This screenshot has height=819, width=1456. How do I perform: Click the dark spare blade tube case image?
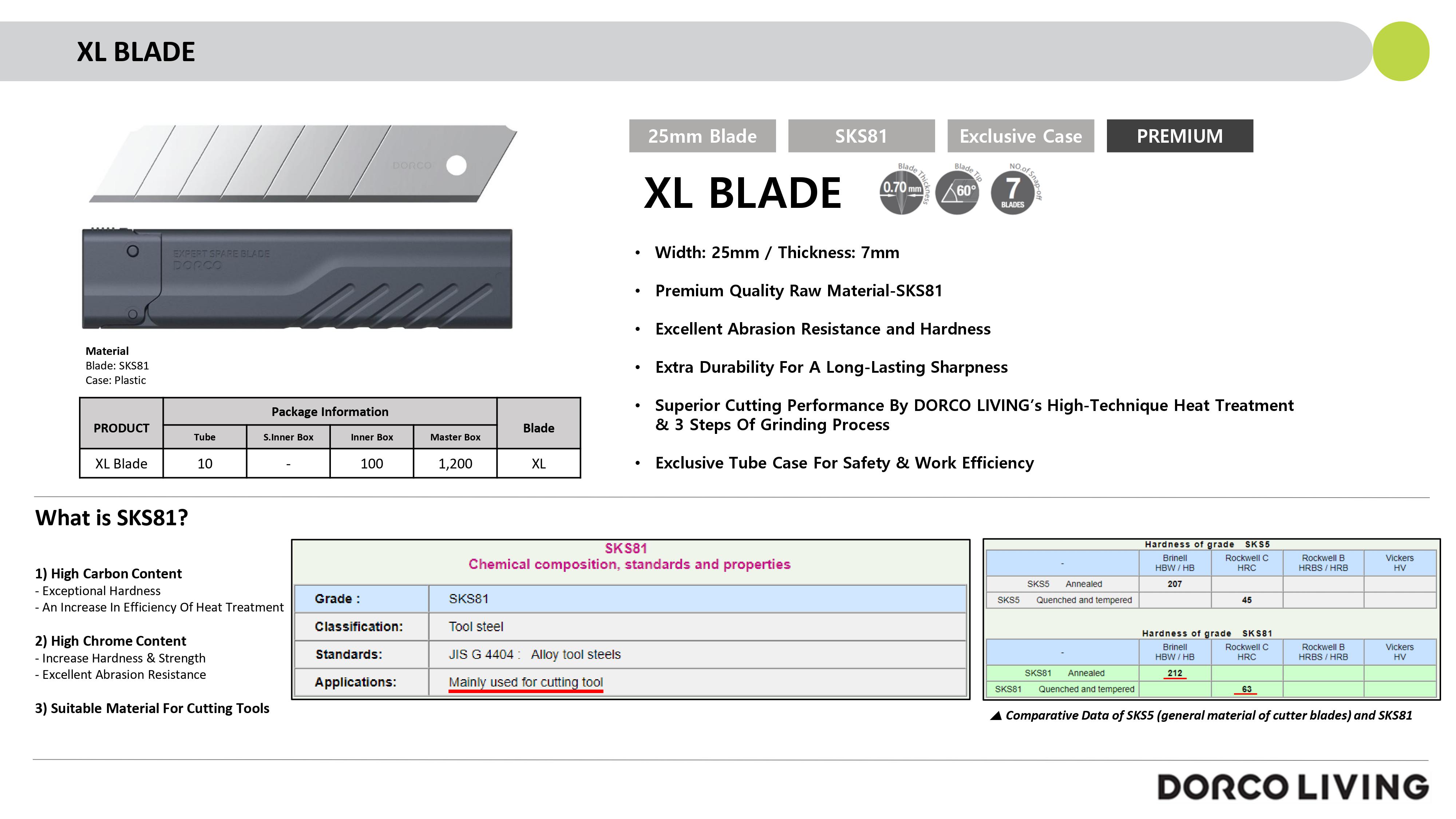pos(297,279)
